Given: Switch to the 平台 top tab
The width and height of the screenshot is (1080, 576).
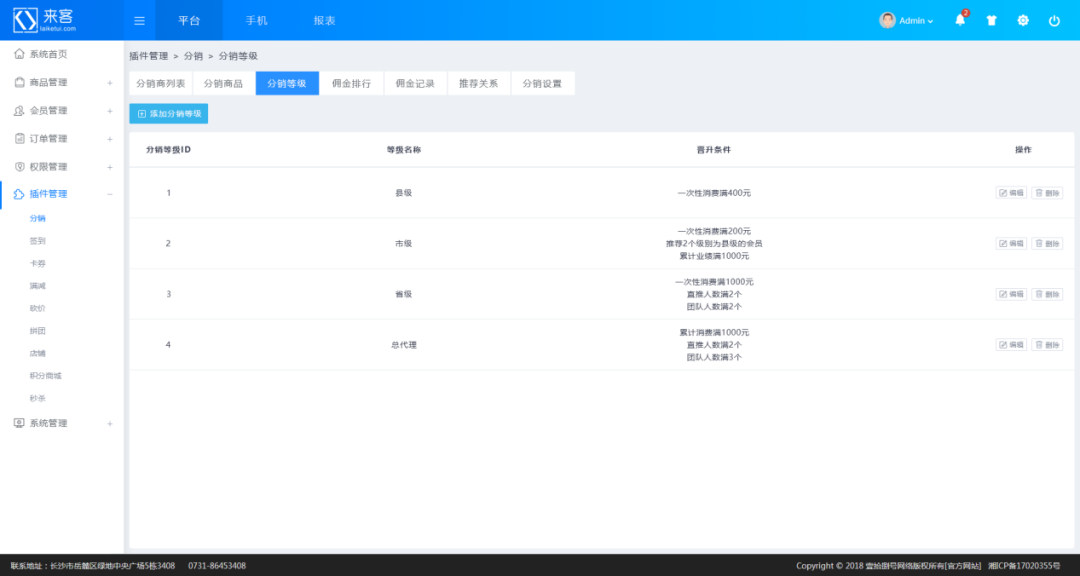Looking at the screenshot, I should (x=189, y=21).
